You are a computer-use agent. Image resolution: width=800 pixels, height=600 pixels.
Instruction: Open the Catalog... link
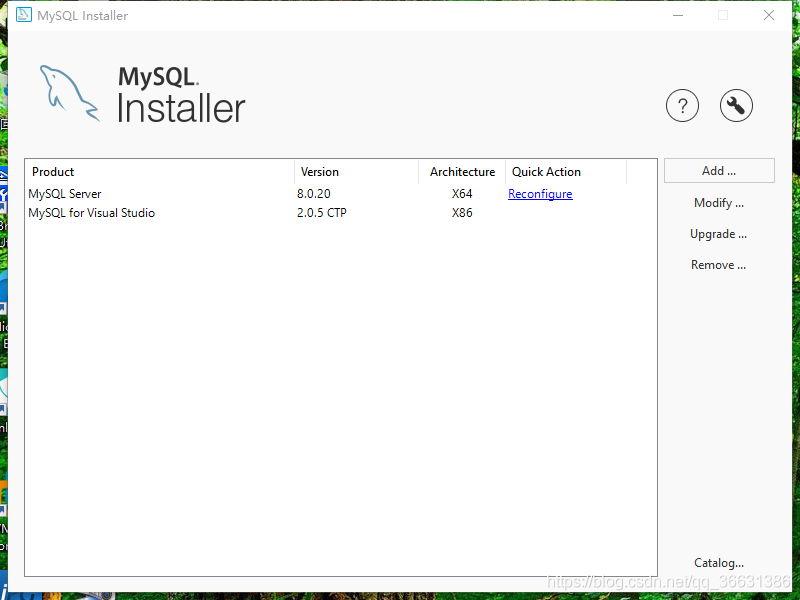[x=719, y=563]
